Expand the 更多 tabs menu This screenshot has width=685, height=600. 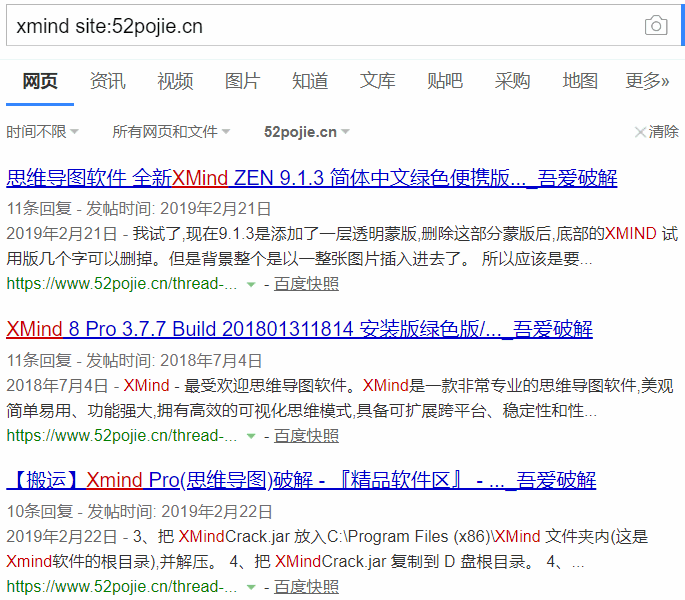click(x=646, y=81)
